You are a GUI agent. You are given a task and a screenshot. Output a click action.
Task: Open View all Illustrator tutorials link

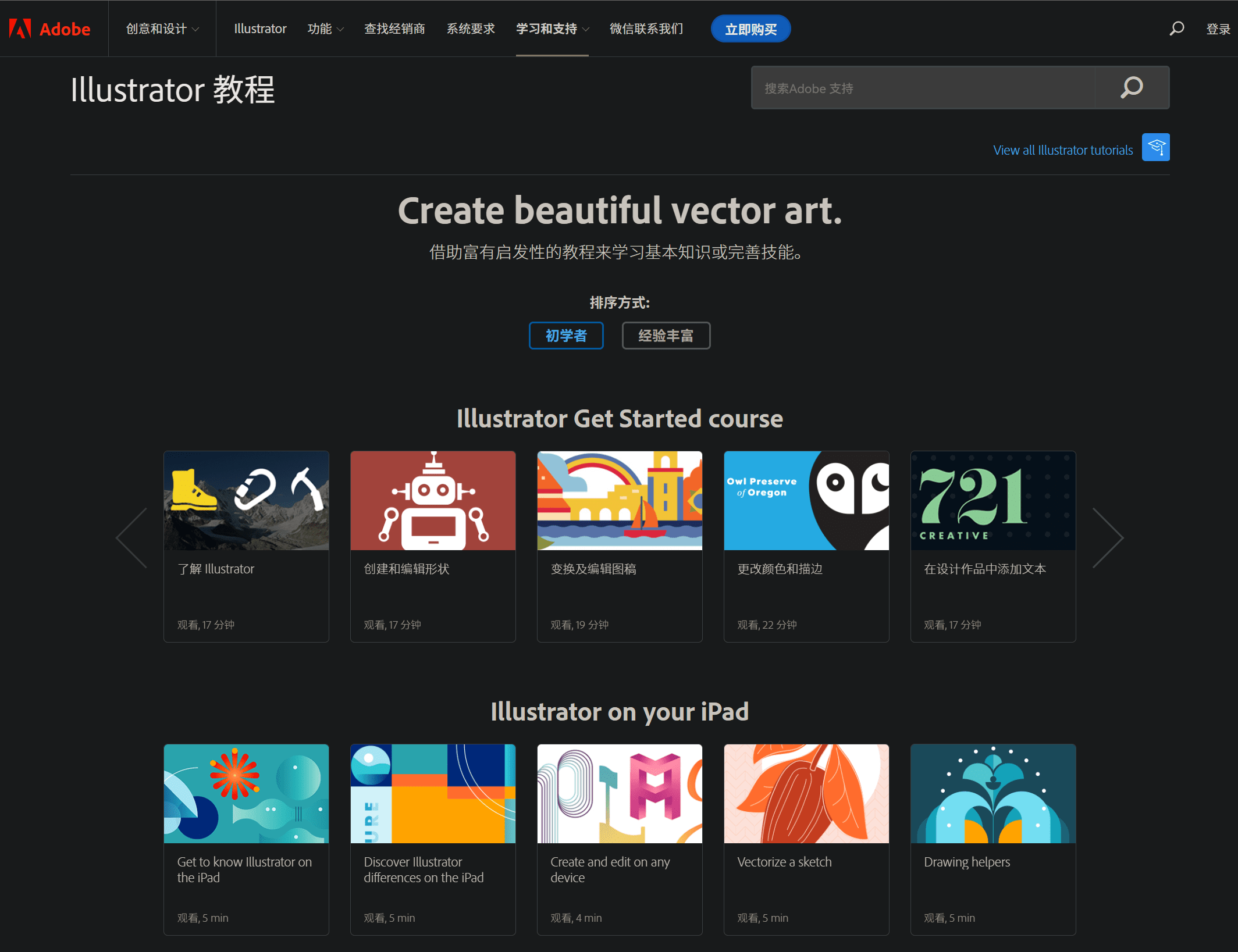click(x=1063, y=150)
